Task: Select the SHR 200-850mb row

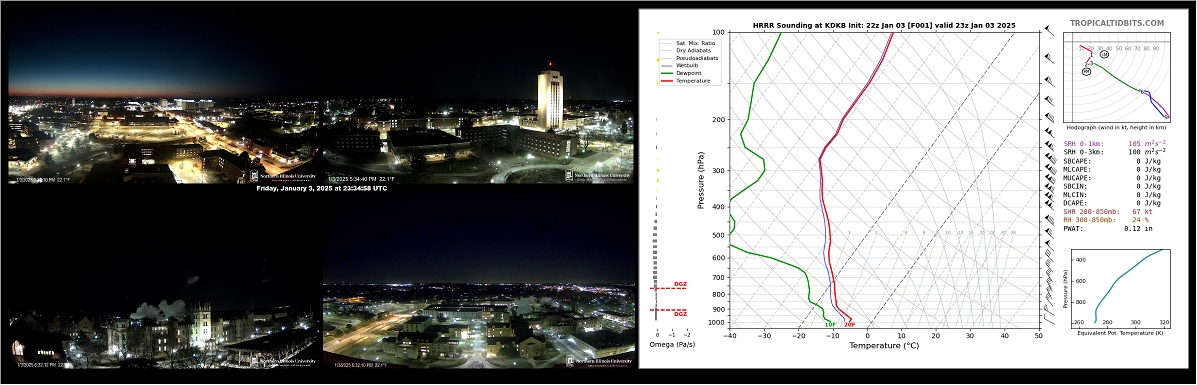Action: tap(1107, 212)
